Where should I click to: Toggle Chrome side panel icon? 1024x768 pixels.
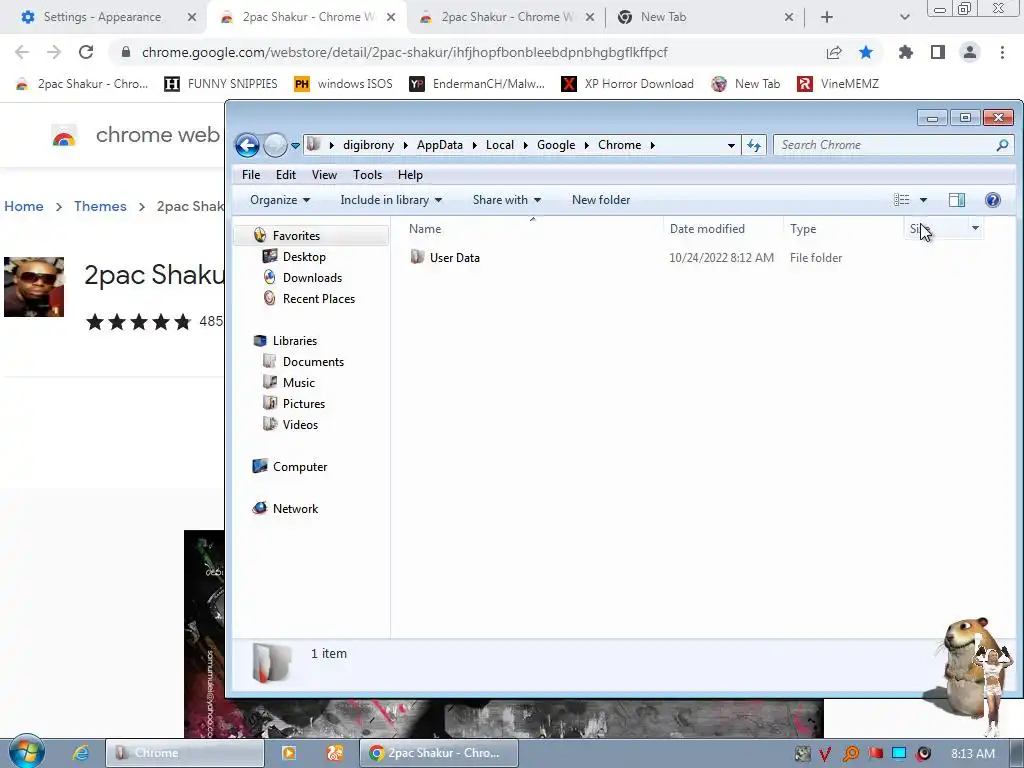pyautogui.click(x=938, y=52)
